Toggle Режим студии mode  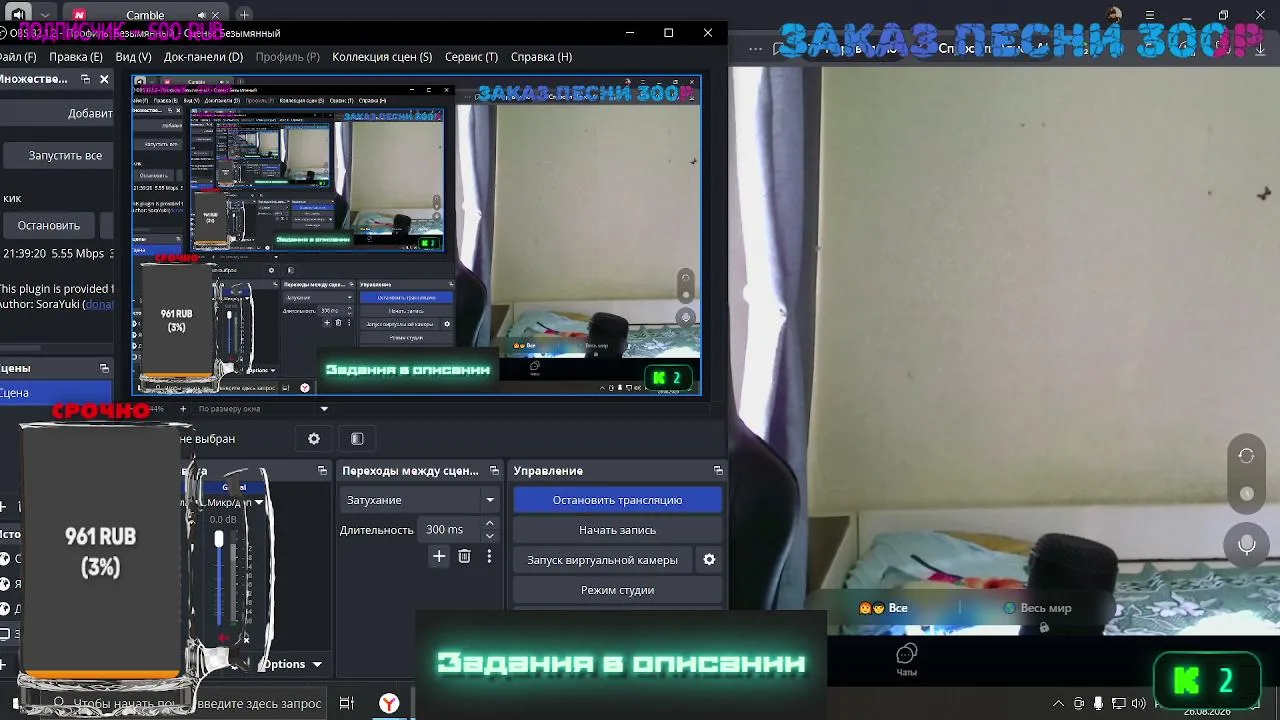click(617, 590)
